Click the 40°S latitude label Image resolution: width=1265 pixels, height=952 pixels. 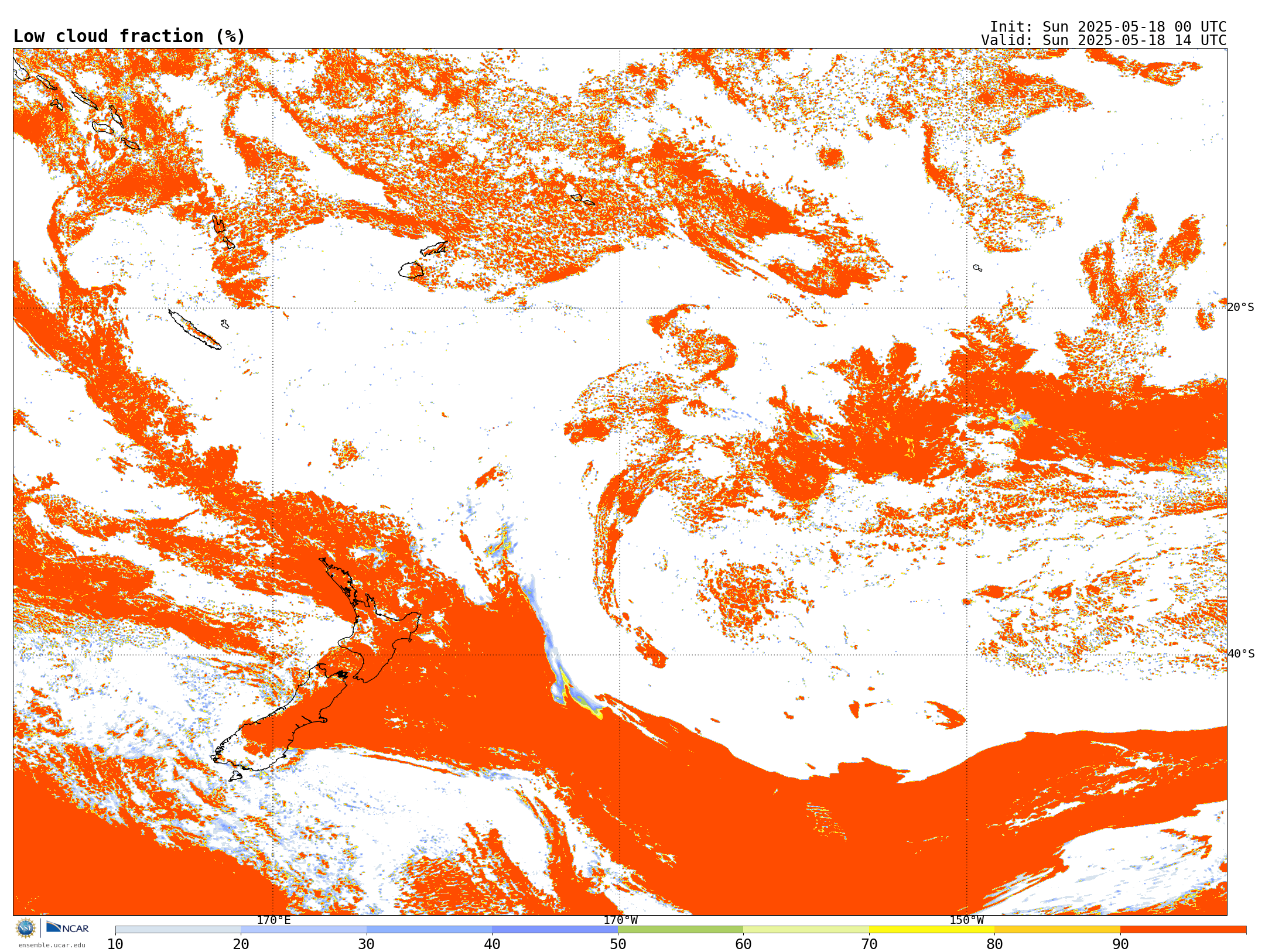click(1240, 654)
